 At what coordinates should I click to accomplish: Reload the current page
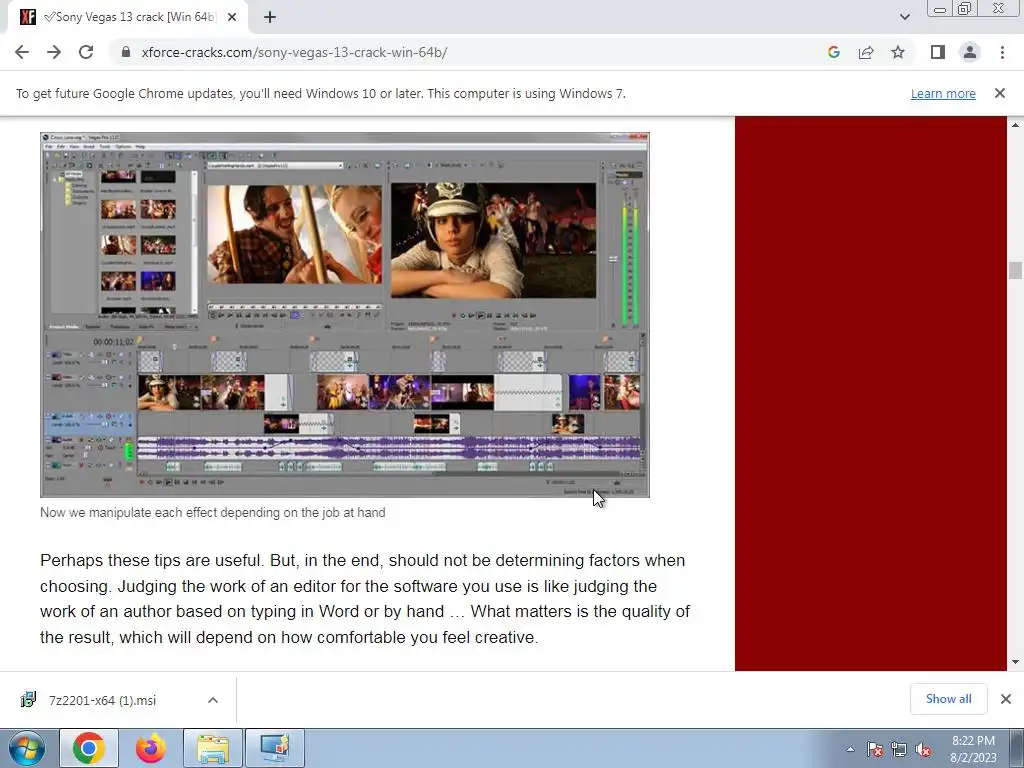(x=86, y=52)
